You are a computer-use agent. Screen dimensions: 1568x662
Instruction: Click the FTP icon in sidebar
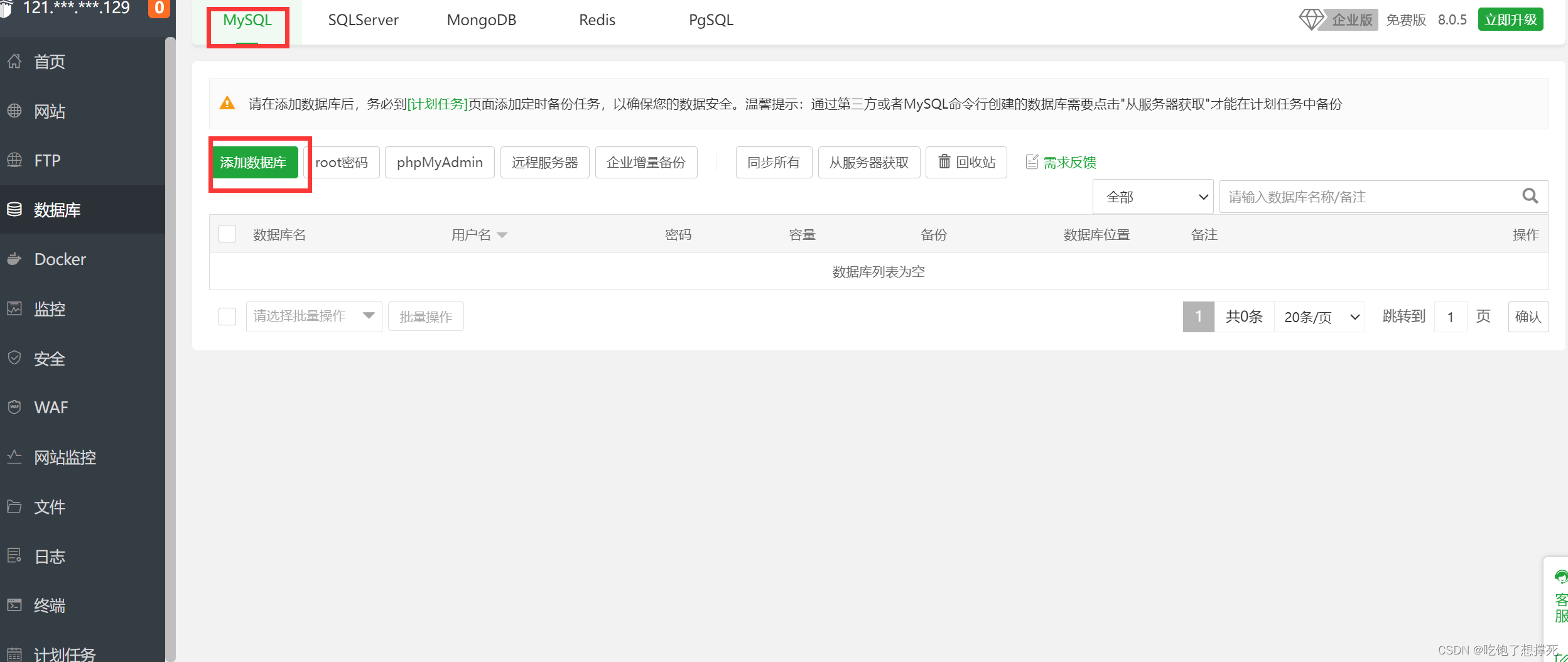pyautogui.click(x=14, y=160)
